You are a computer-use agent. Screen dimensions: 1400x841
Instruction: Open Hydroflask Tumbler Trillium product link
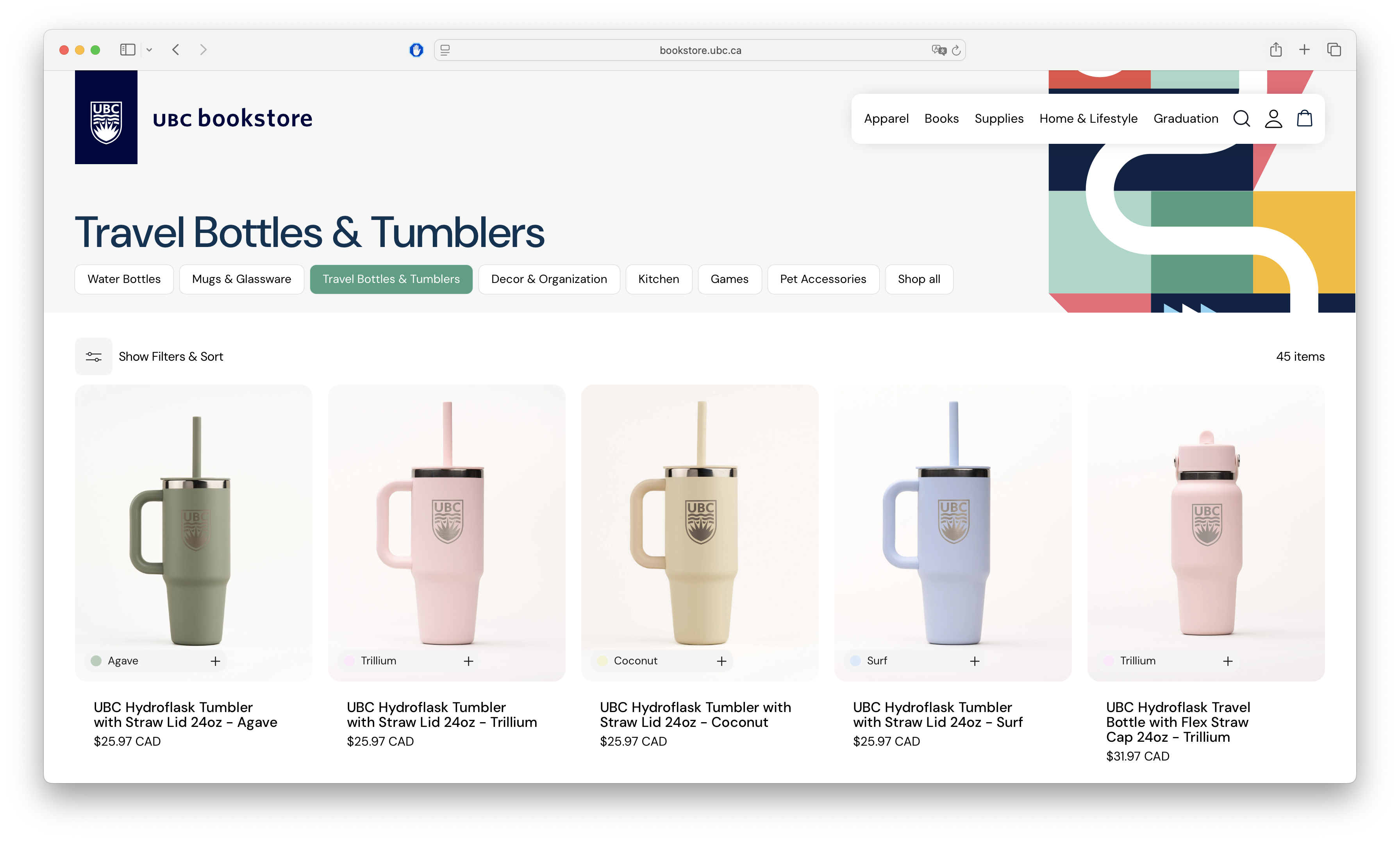[442, 715]
